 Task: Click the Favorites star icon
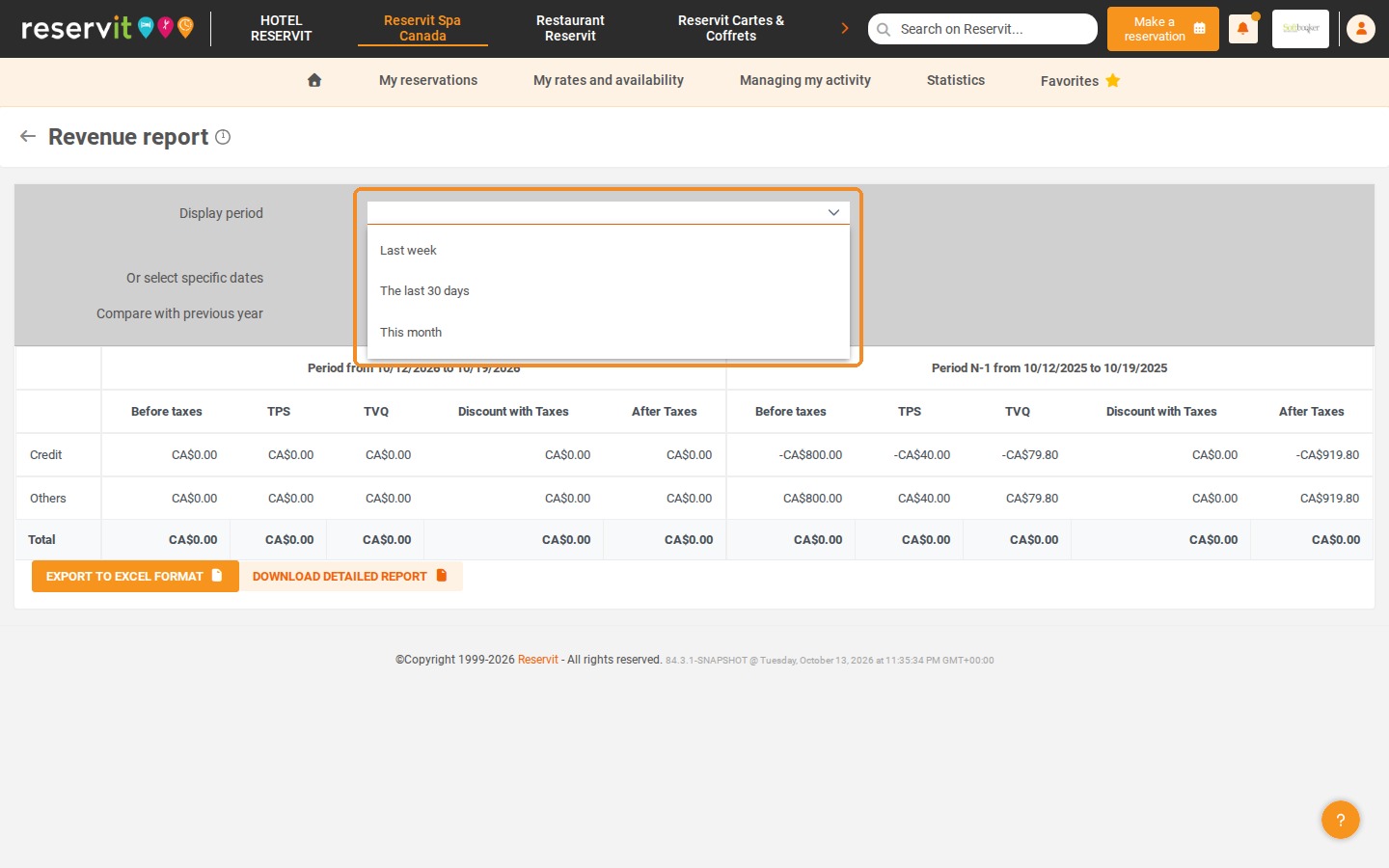point(1113,81)
